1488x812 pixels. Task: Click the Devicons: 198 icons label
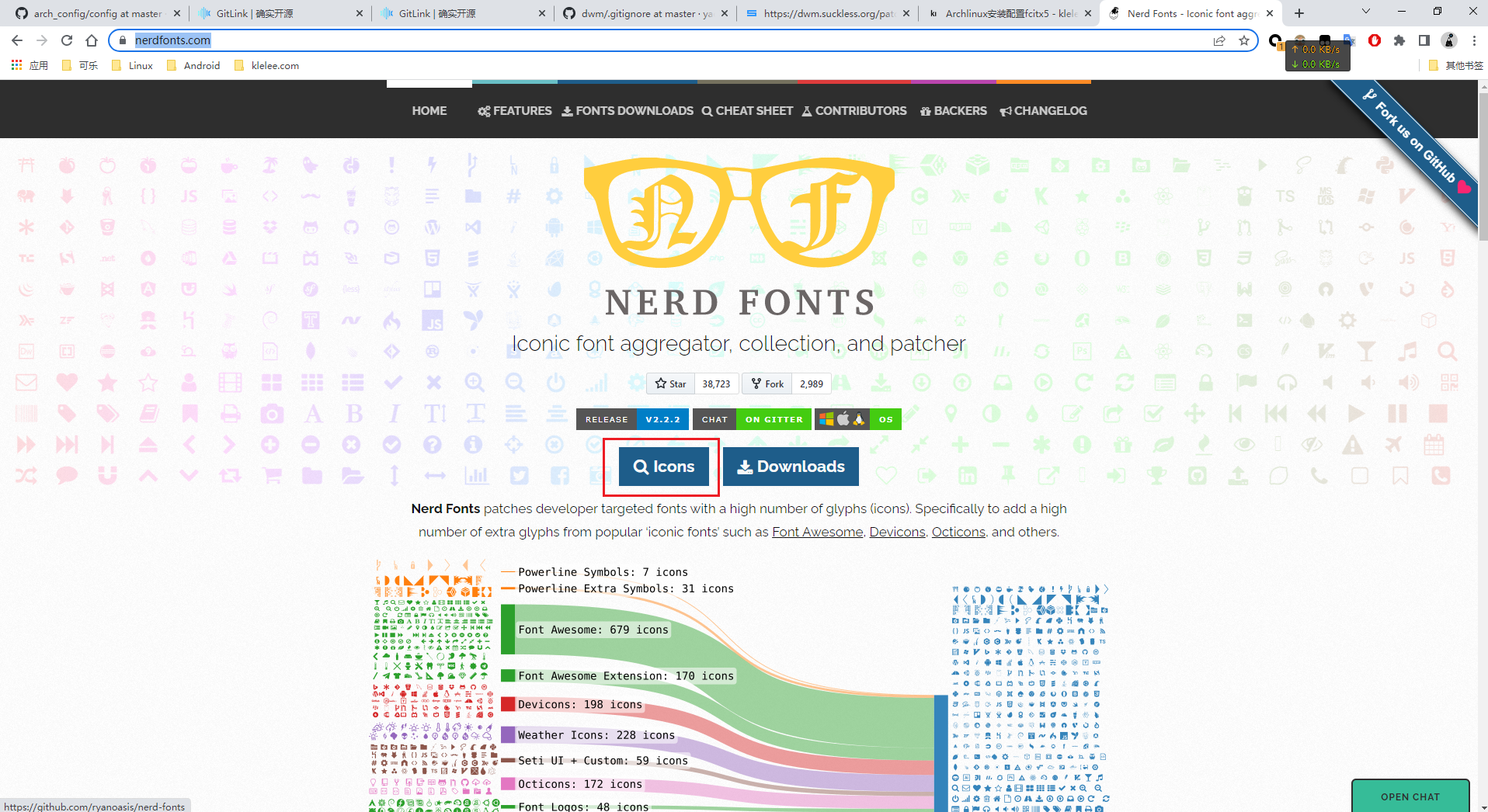580,704
